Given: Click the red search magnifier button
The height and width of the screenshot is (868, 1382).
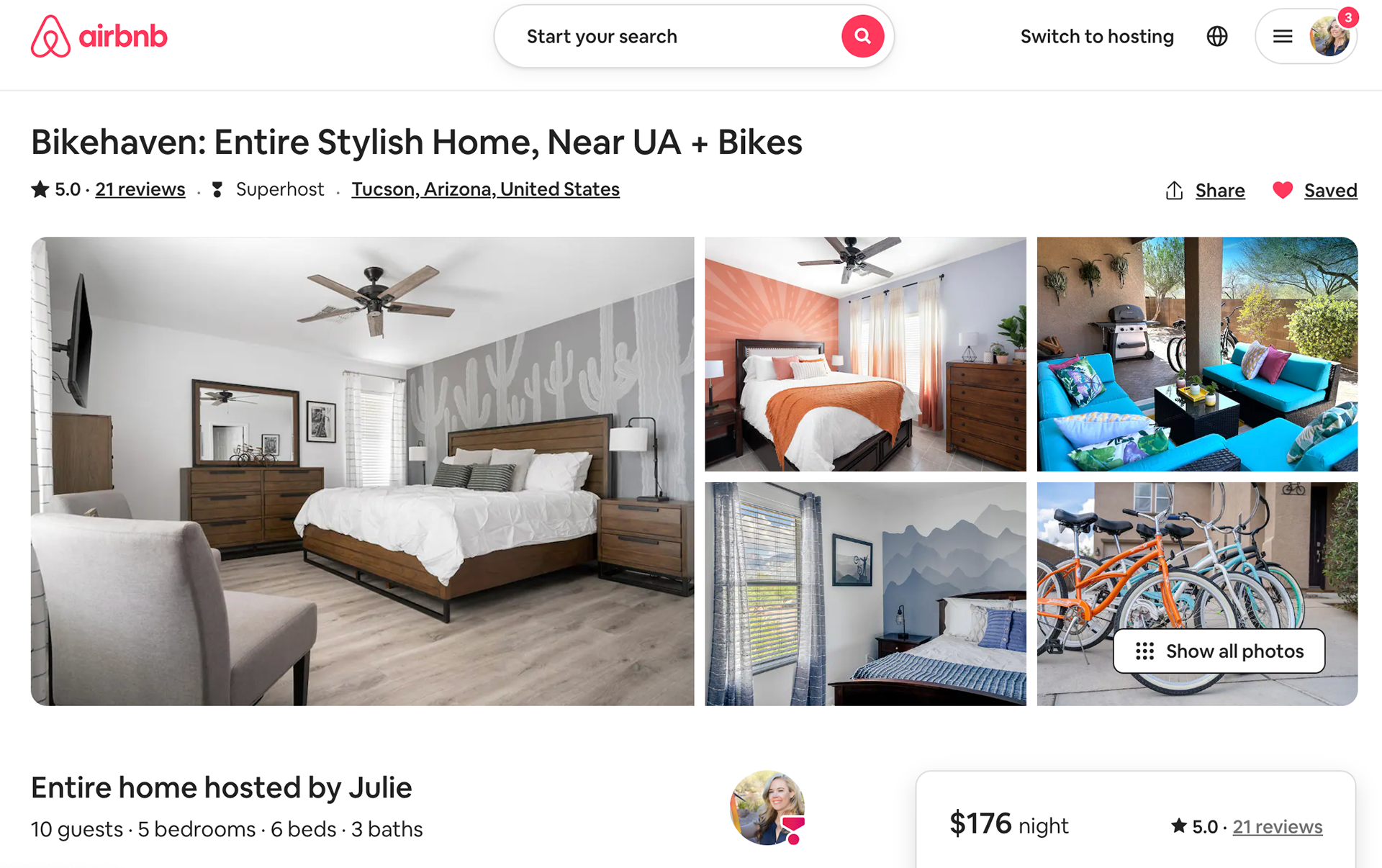Looking at the screenshot, I should [862, 36].
